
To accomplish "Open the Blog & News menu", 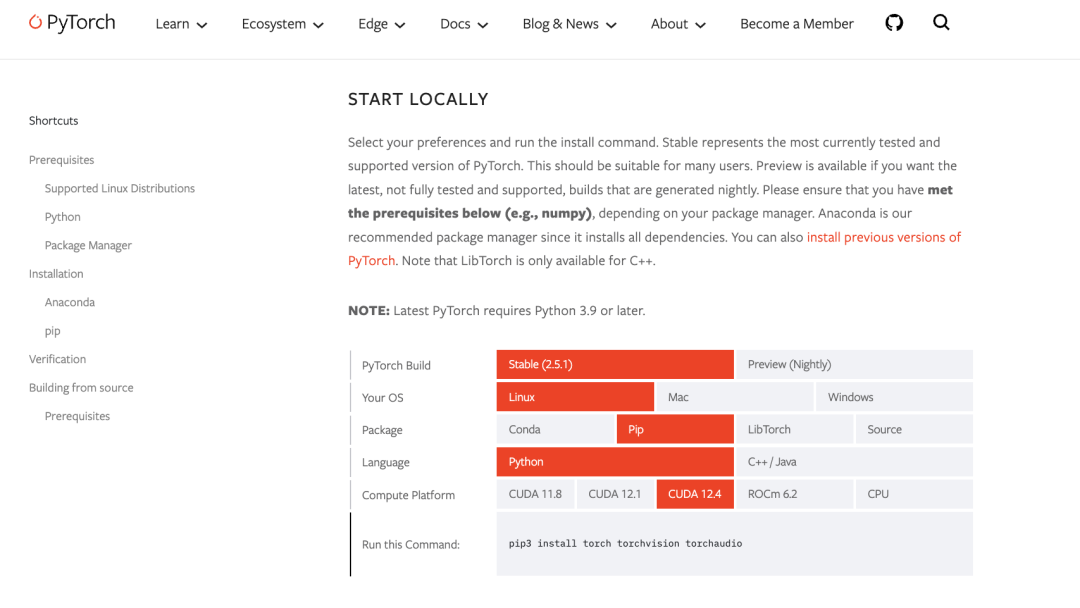I will click(569, 24).
